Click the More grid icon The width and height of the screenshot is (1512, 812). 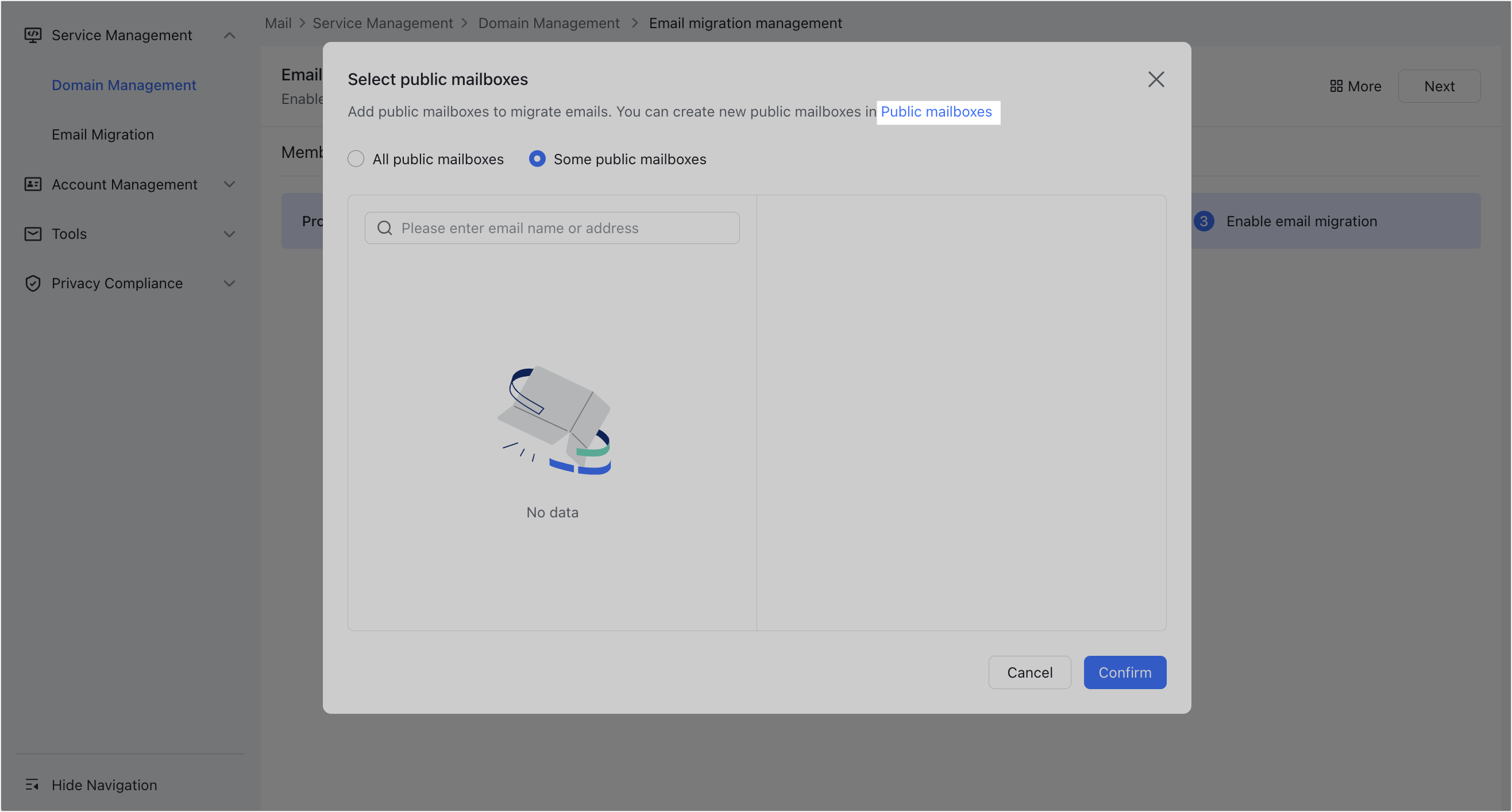click(1336, 86)
